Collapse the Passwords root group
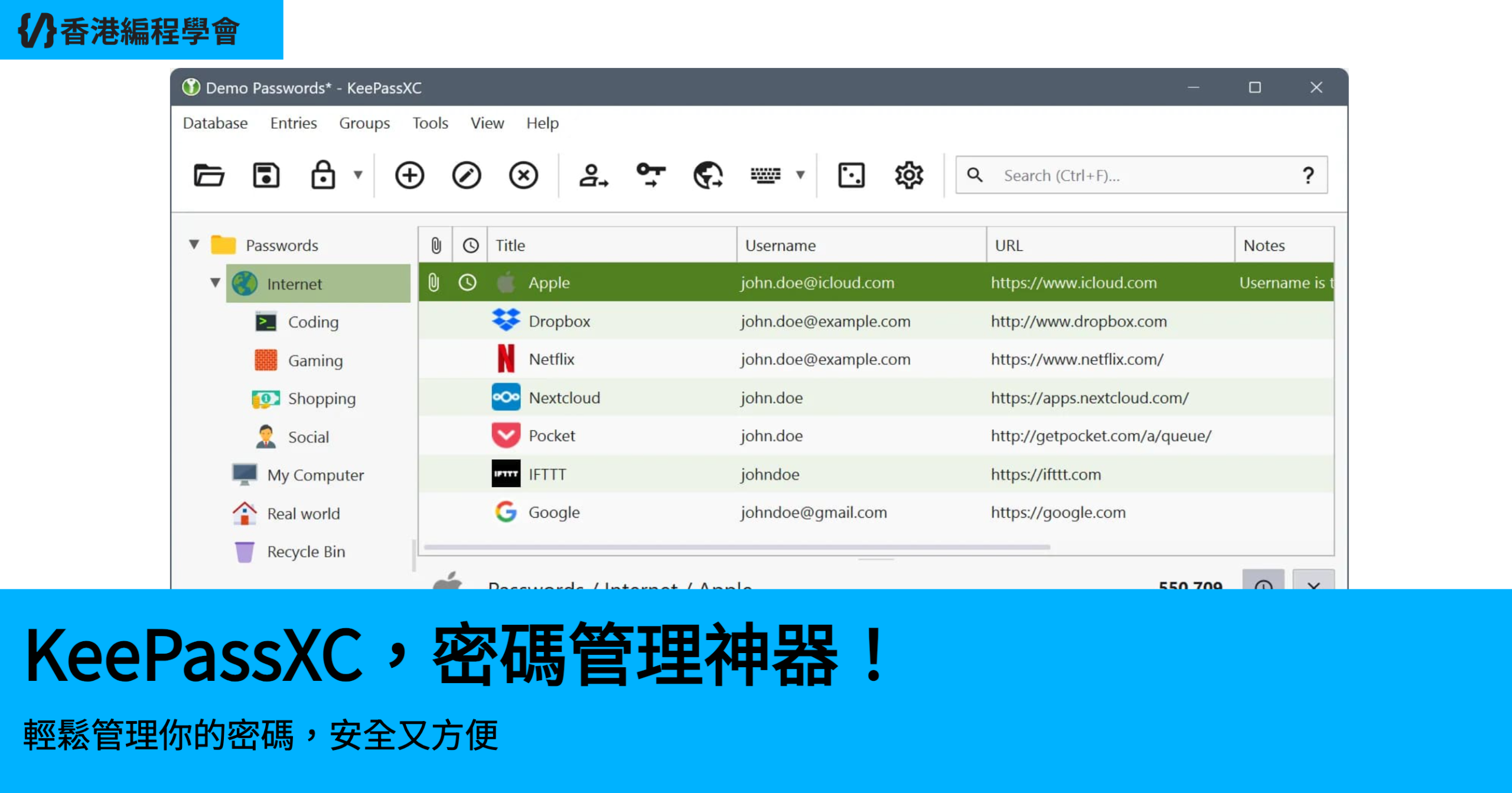Screen dimensions: 1512x793 pos(194,244)
